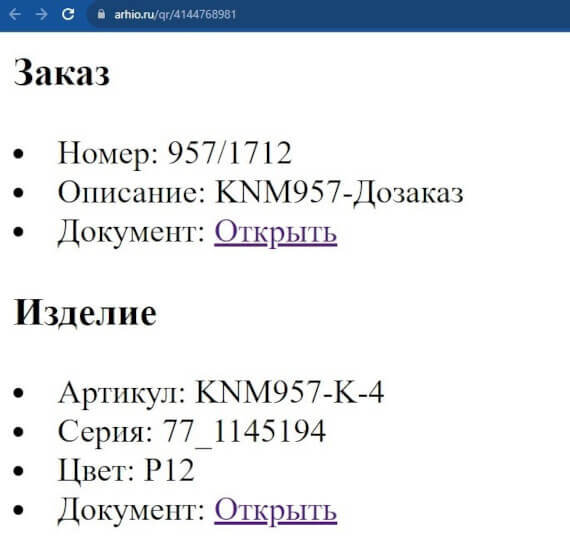570x539 pixels.
Task: Go back with the browser back arrow
Action: pyautogui.click(x=15, y=15)
